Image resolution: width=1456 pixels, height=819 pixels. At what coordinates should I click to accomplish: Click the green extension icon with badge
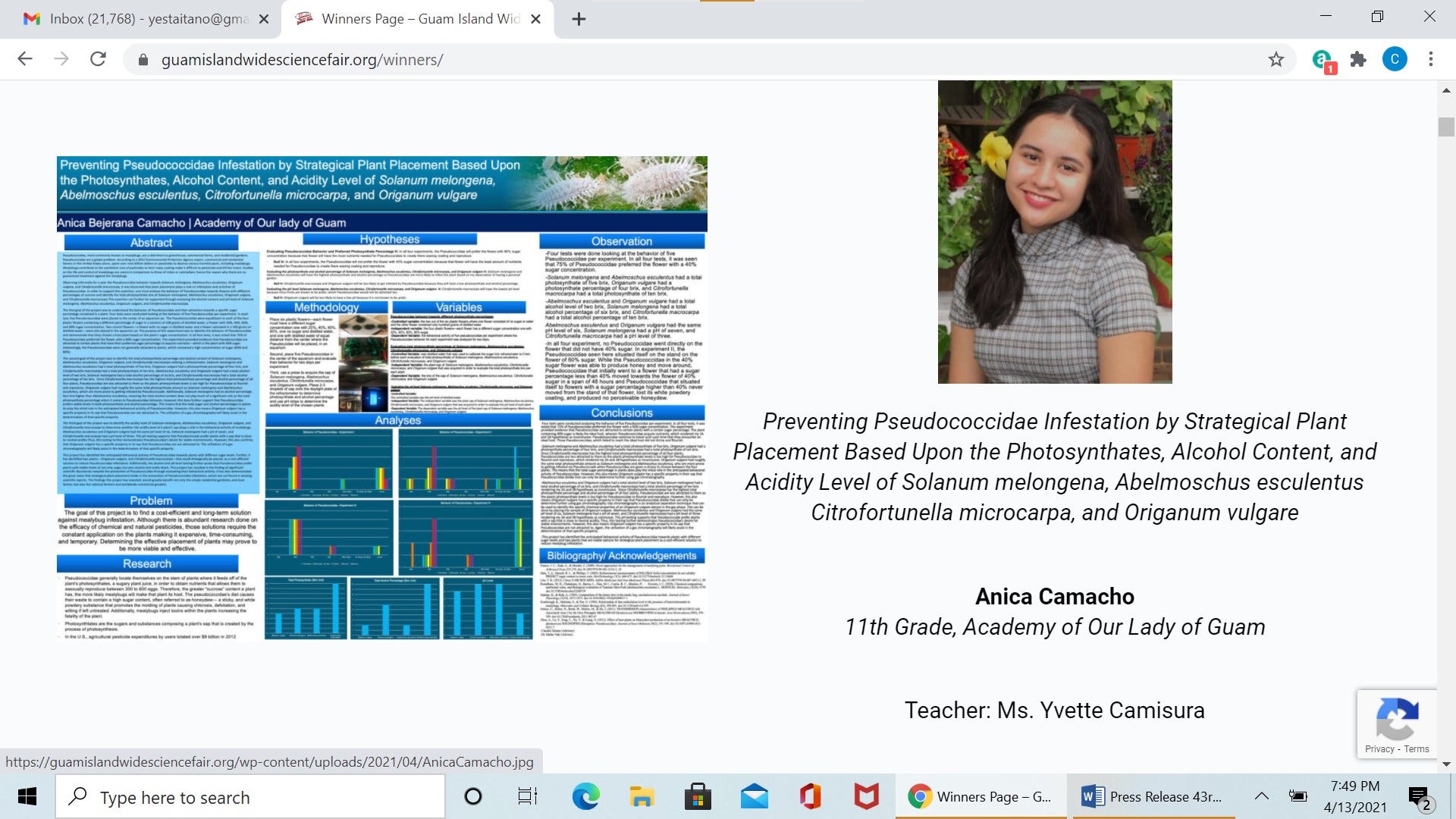(x=1322, y=59)
